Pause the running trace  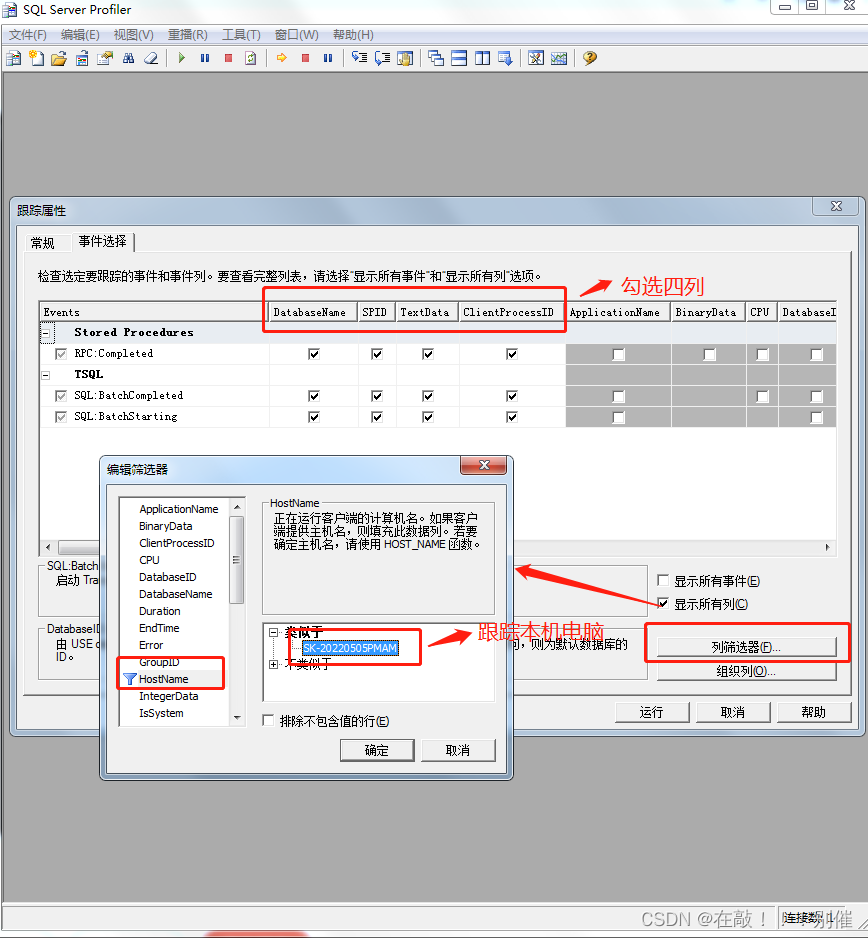(x=204, y=58)
